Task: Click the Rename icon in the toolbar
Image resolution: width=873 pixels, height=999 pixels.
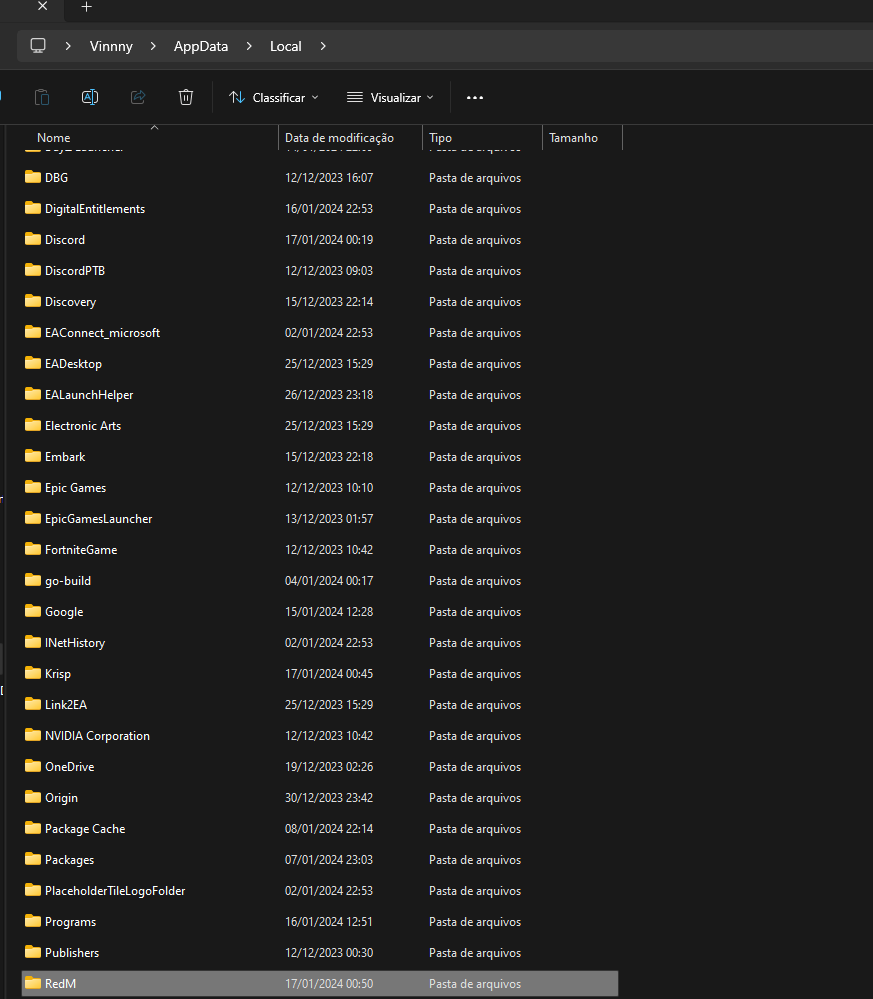Action: tap(90, 97)
